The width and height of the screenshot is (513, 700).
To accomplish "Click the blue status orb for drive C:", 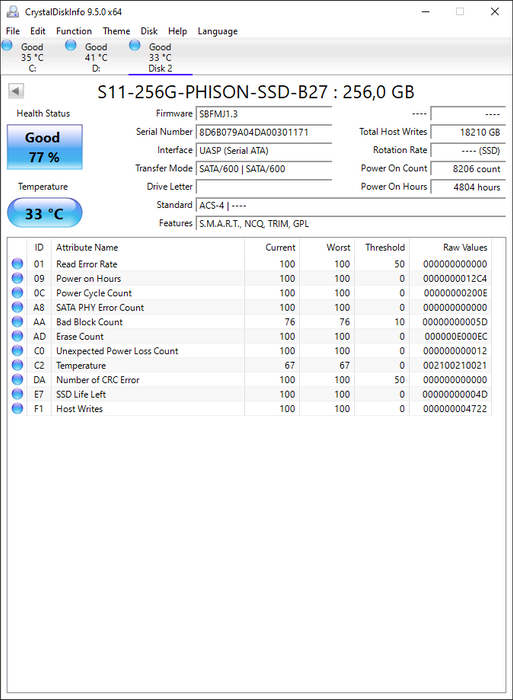I will 7,45.
